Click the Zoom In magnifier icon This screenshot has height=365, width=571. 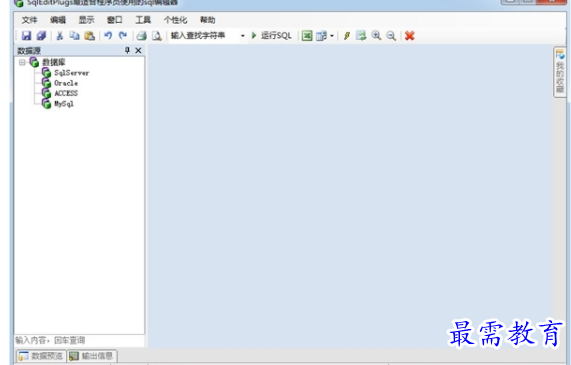(376, 36)
